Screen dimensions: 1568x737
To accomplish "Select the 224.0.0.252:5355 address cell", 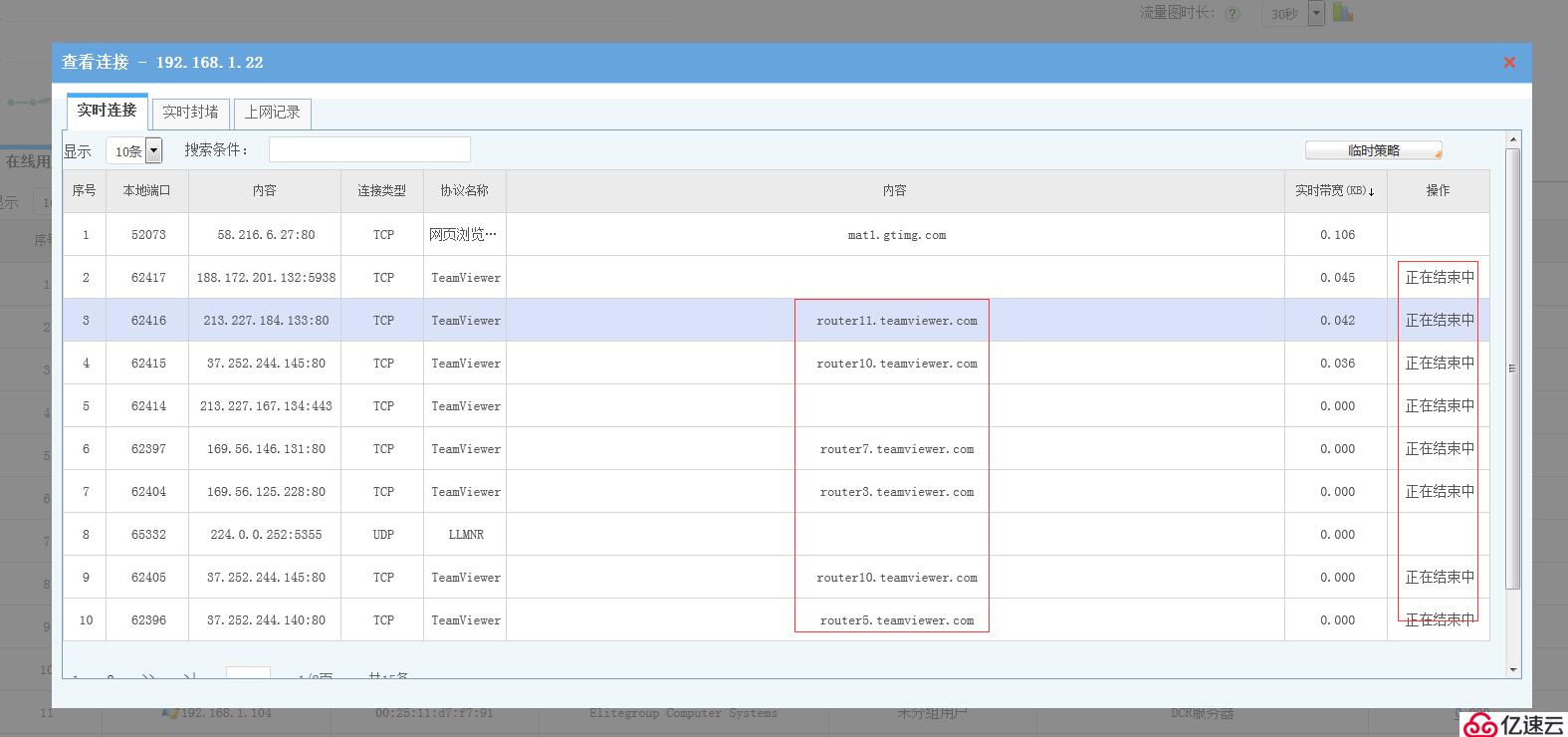I will [266, 535].
